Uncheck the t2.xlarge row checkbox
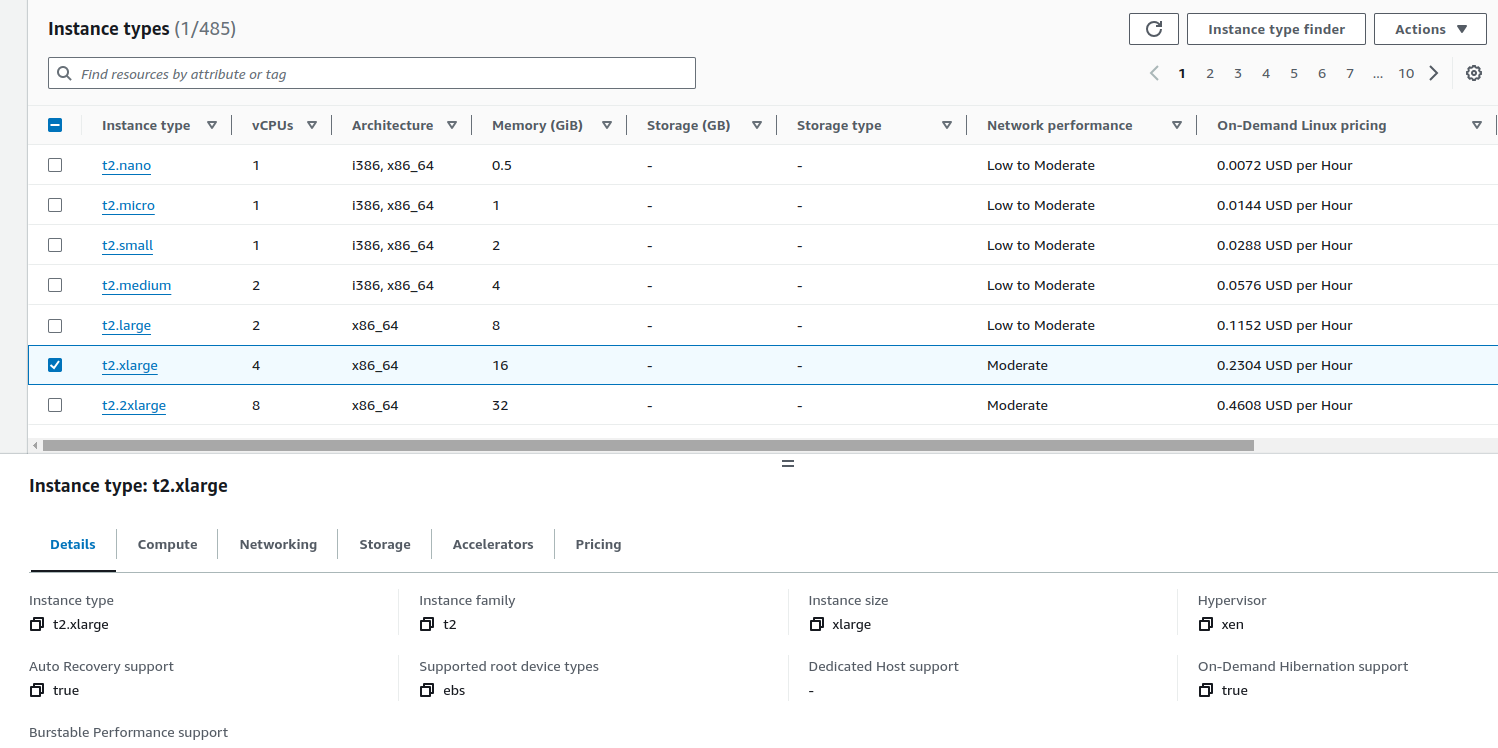This screenshot has width=1498, height=748. point(55,365)
